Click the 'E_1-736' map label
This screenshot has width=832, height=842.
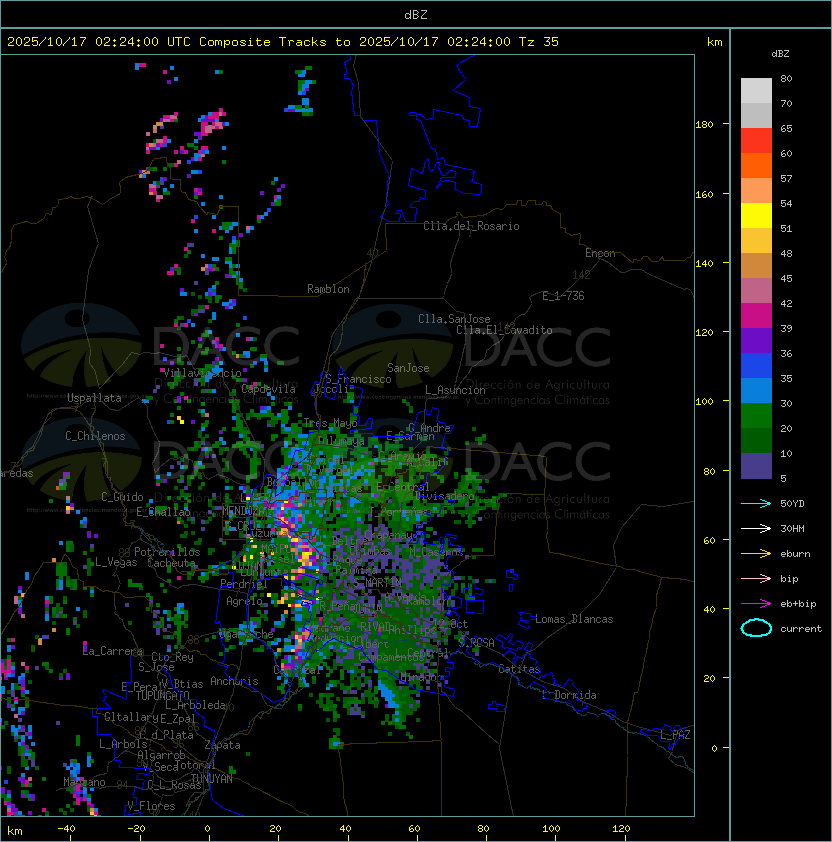pyautogui.click(x=563, y=296)
